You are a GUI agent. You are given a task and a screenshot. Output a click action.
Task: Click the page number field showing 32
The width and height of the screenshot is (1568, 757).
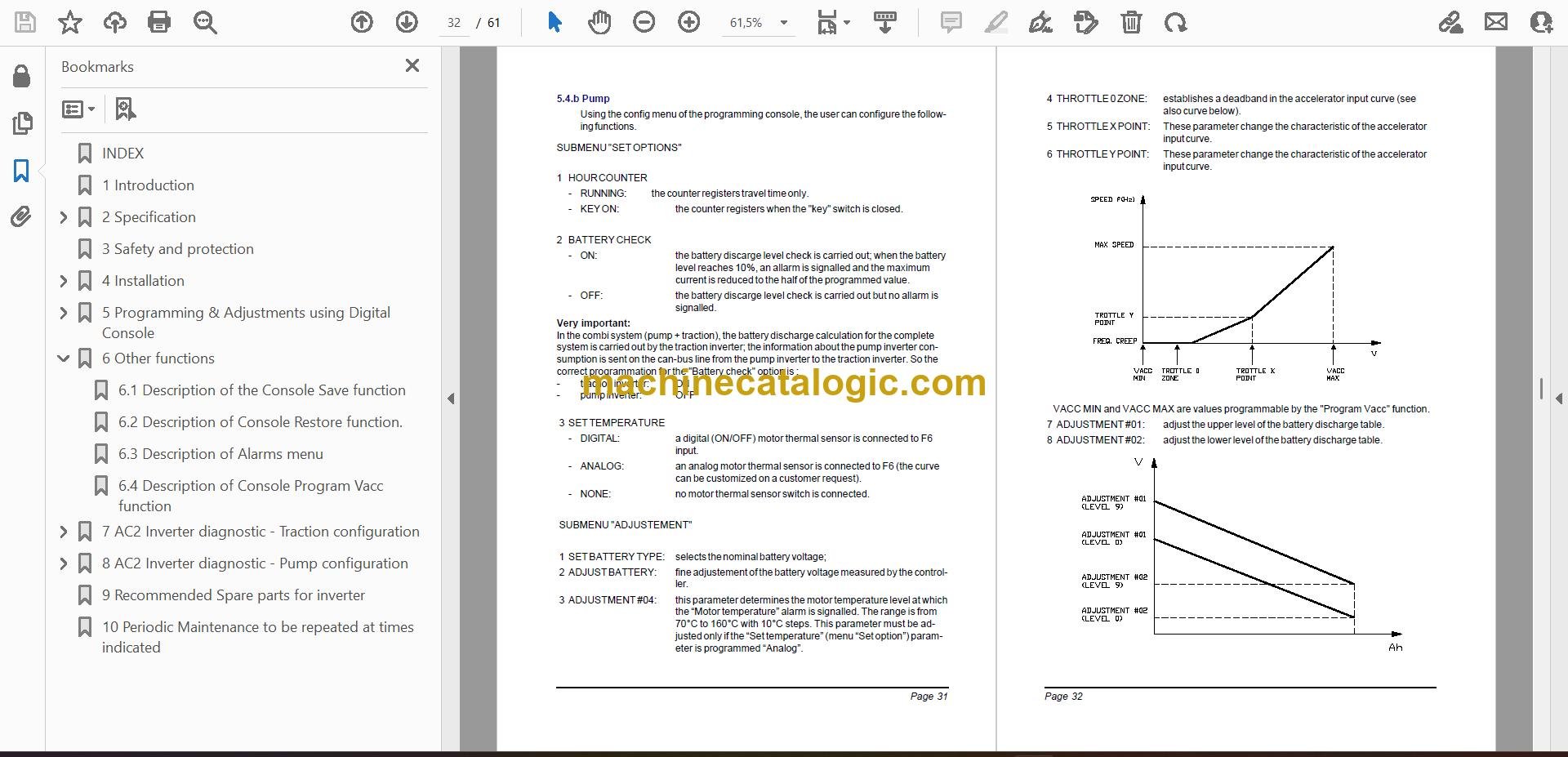[455, 23]
